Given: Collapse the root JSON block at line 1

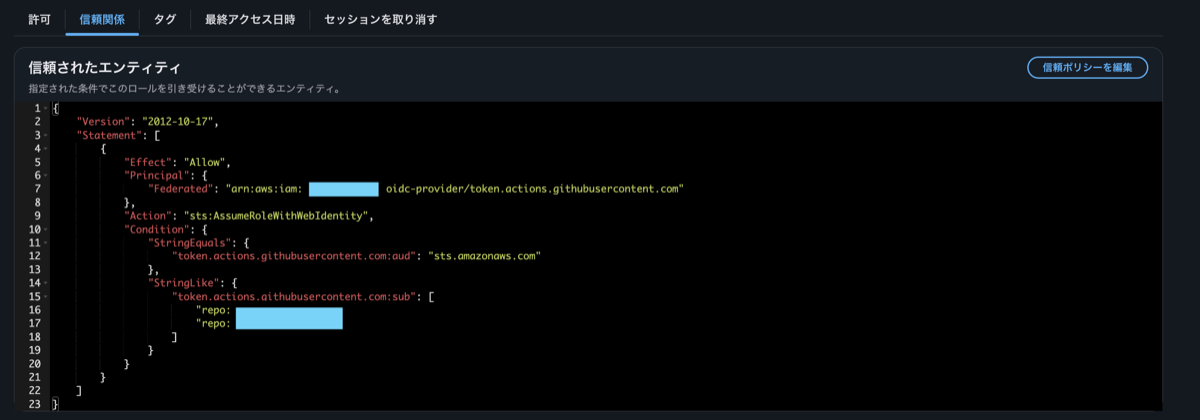Looking at the screenshot, I should tap(47, 108).
